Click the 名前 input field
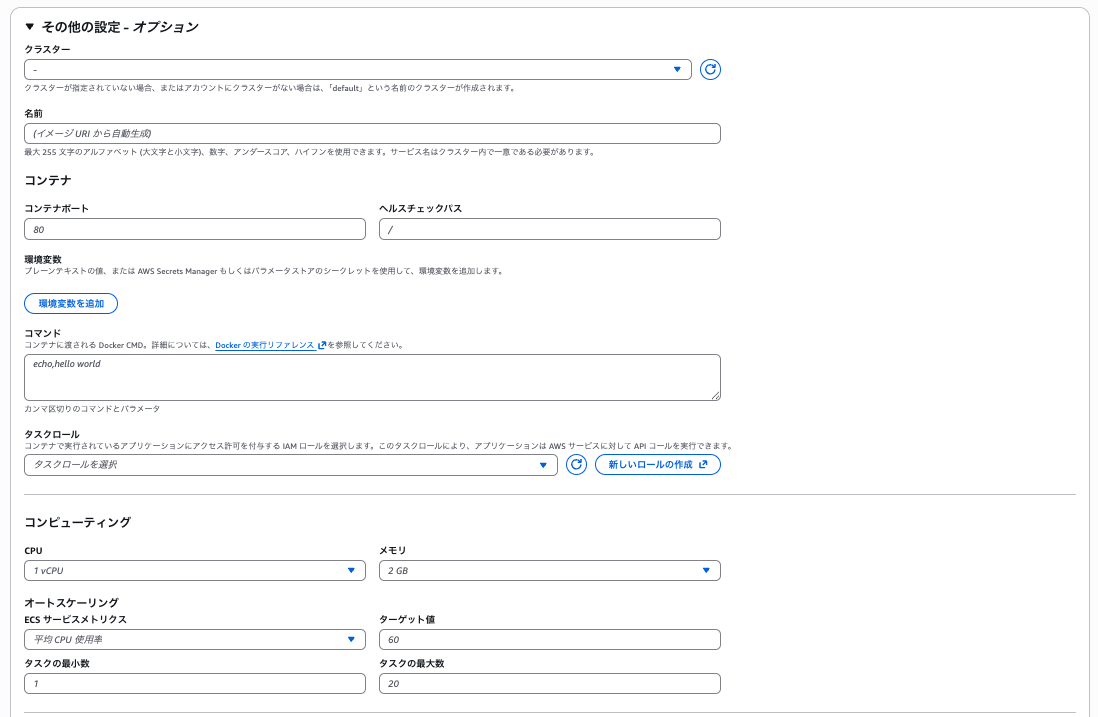 (372, 133)
